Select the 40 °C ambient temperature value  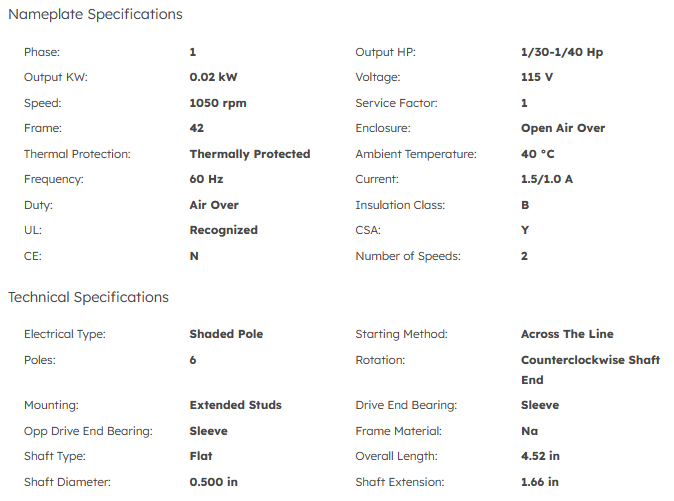538,154
